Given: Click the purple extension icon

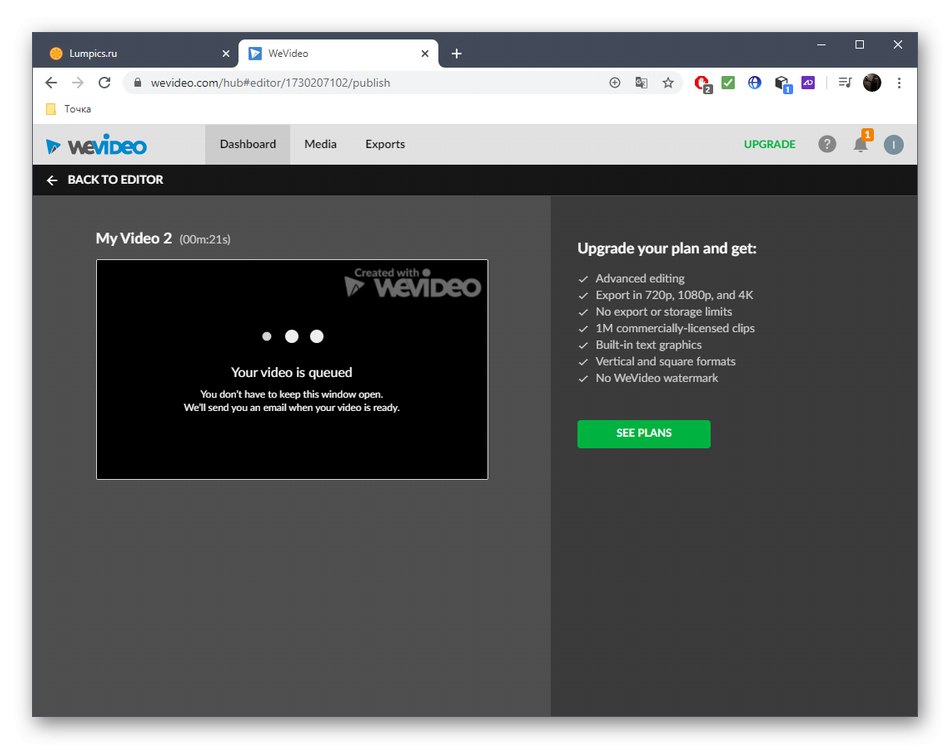Looking at the screenshot, I should click(x=808, y=82).
